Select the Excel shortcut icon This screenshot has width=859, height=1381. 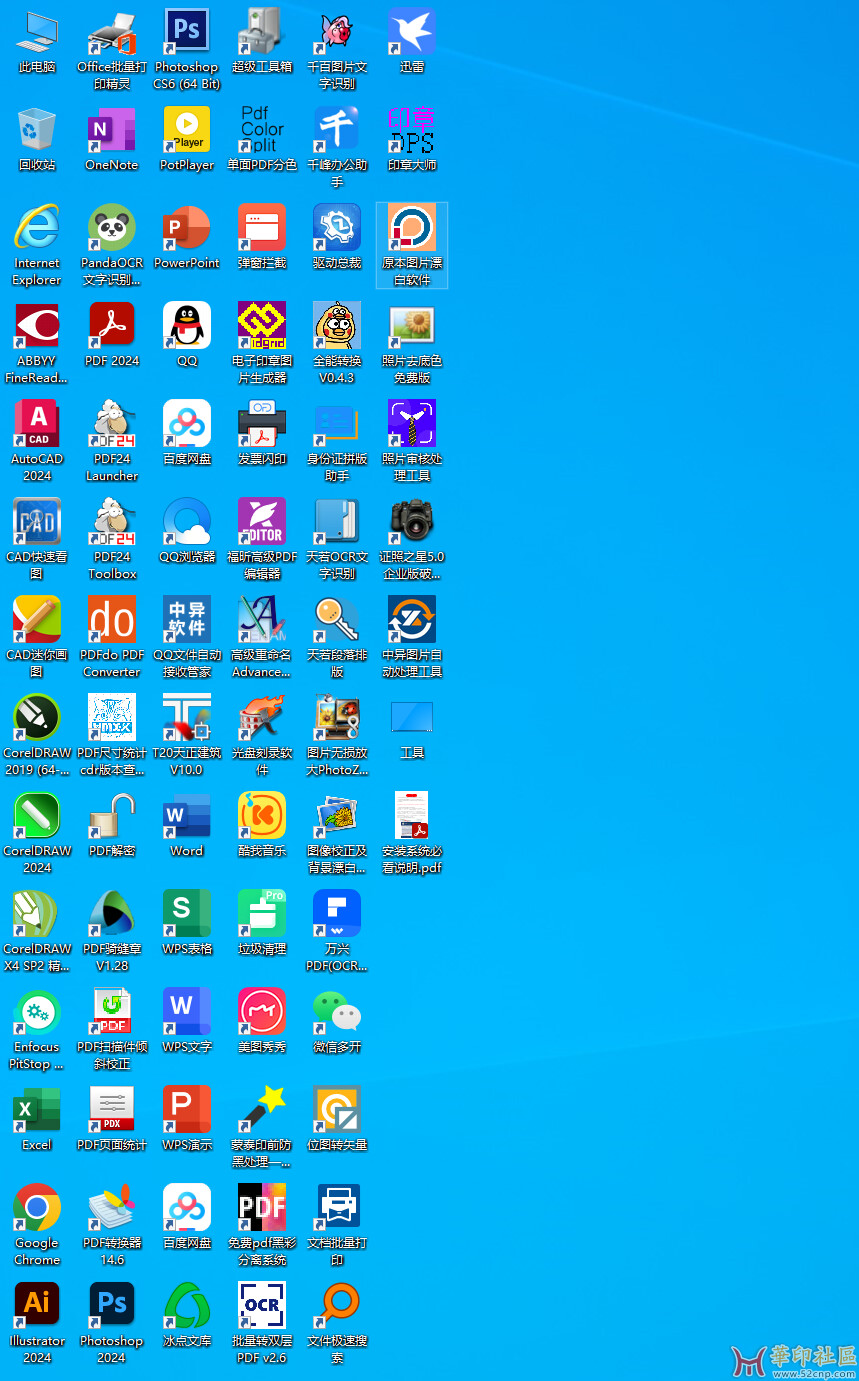coord(37,1110)
